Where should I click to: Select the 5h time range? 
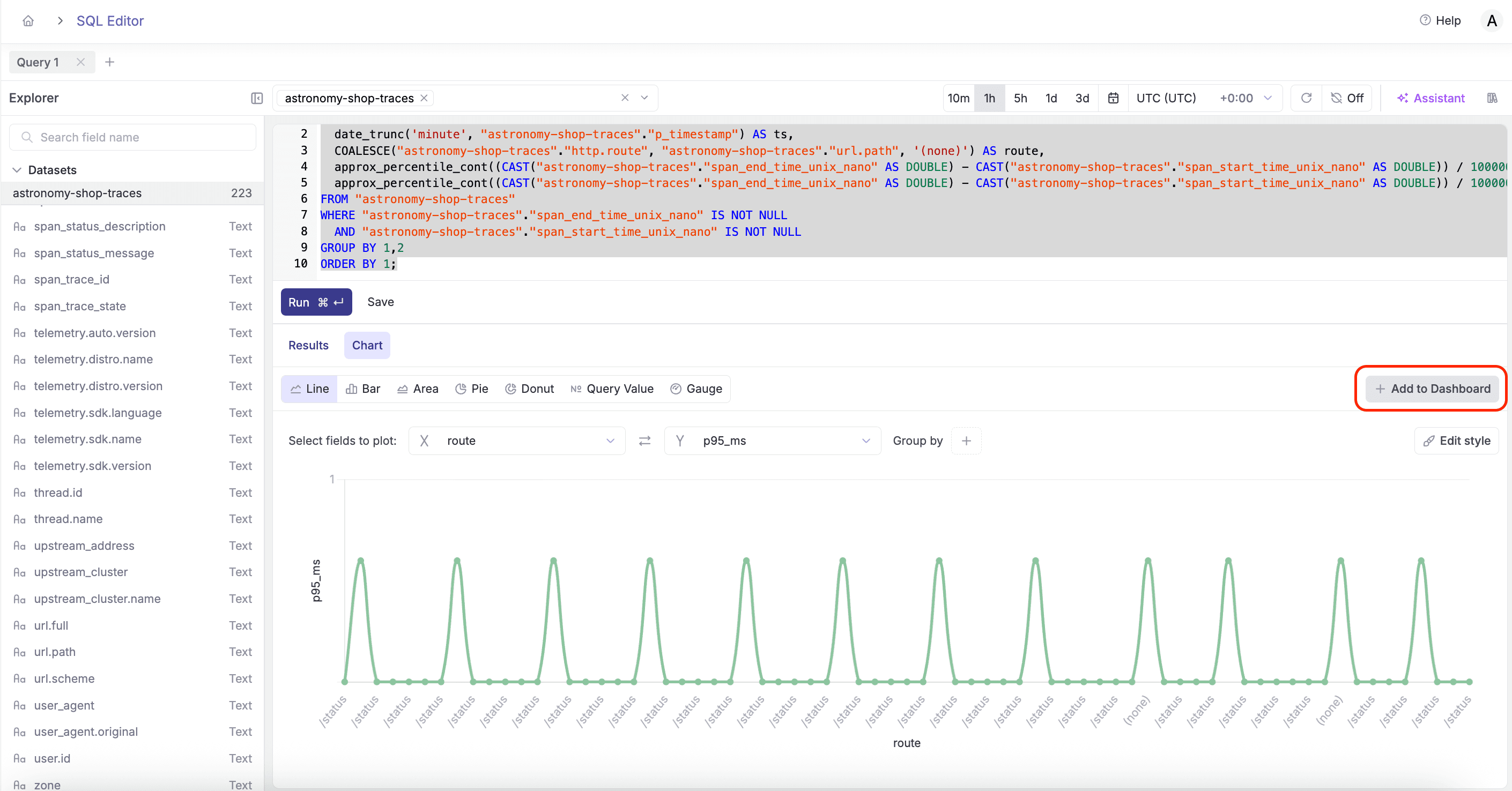[1020, 98]
